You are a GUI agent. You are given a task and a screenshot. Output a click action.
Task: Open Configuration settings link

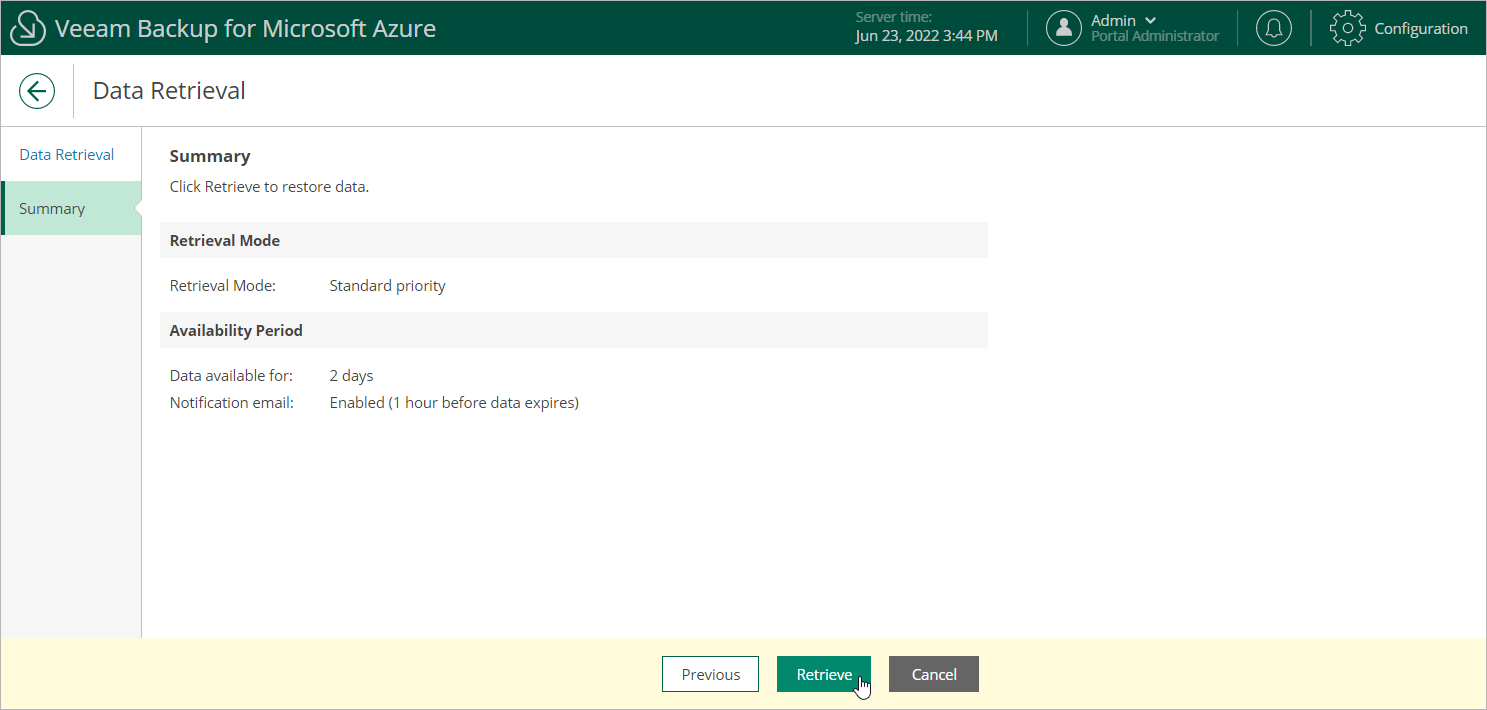(1421, 28)
